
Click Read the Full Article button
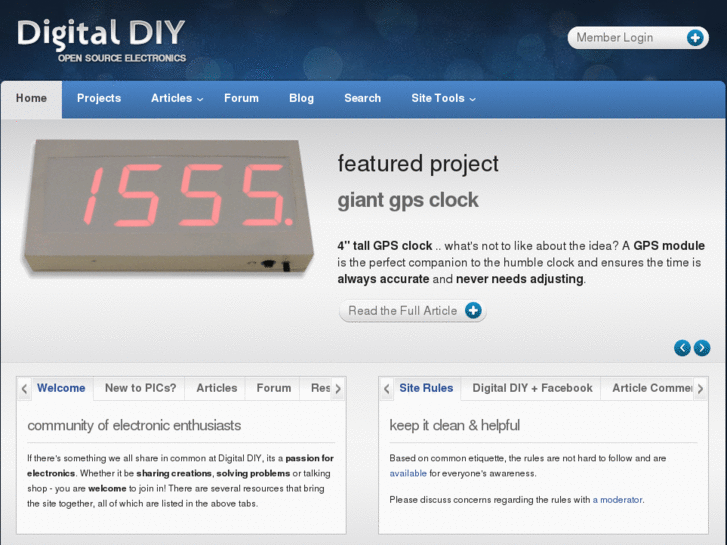[x=413, y=311]
